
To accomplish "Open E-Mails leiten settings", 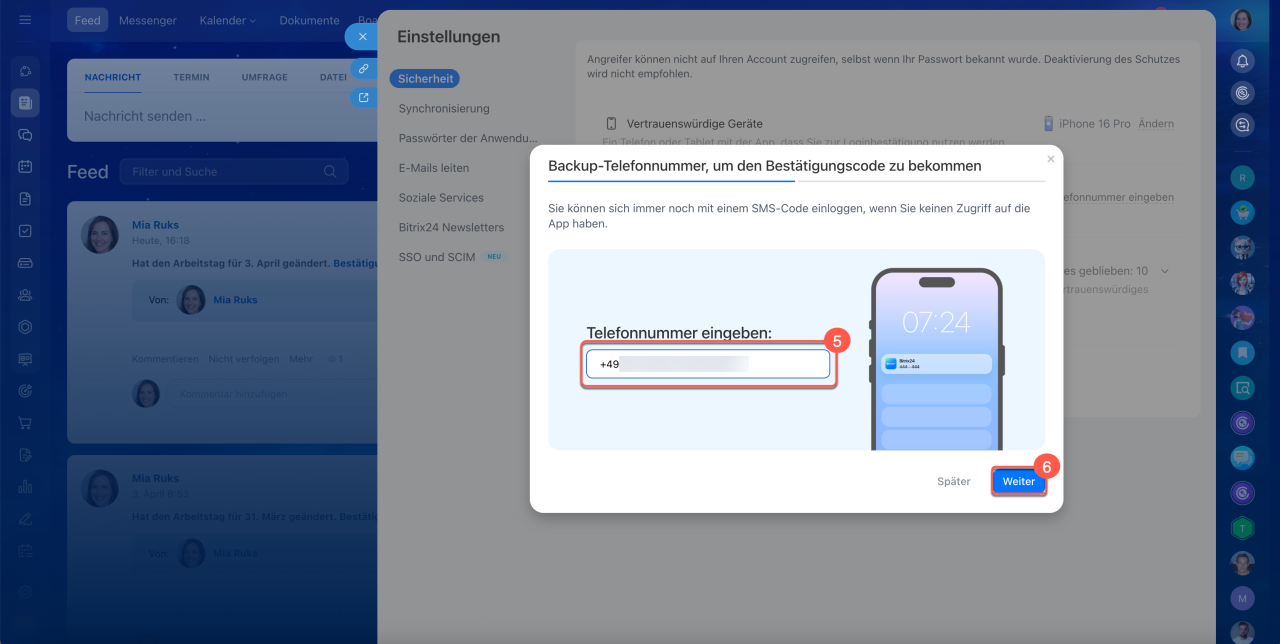I will point(433,168).
